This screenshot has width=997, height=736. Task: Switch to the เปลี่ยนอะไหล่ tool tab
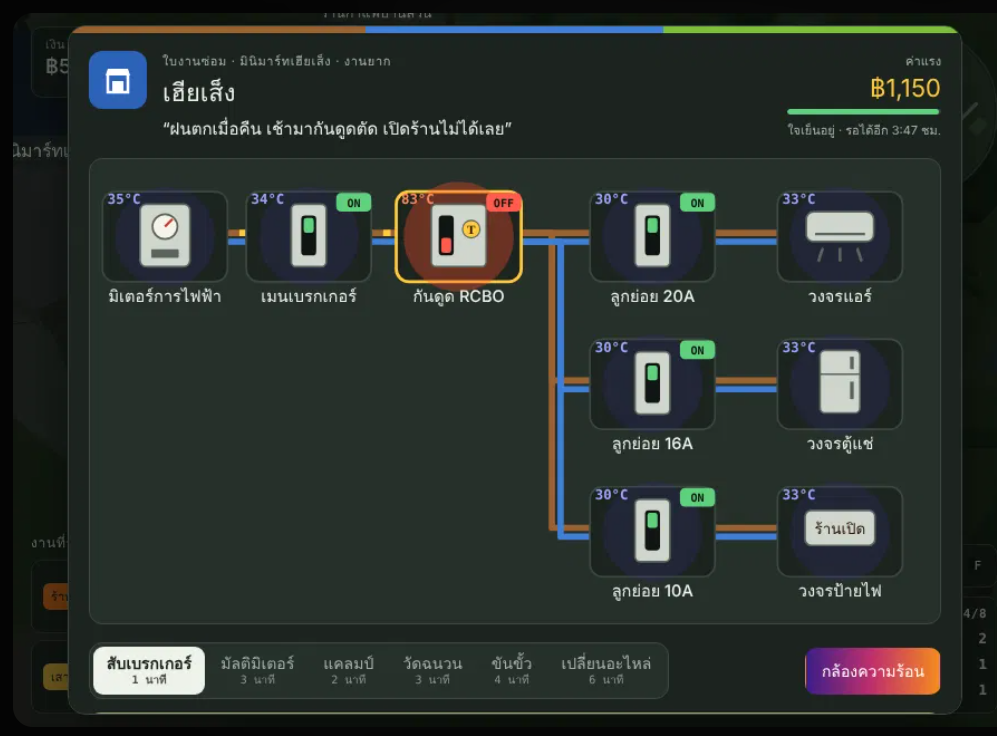(x=605, y=671)
